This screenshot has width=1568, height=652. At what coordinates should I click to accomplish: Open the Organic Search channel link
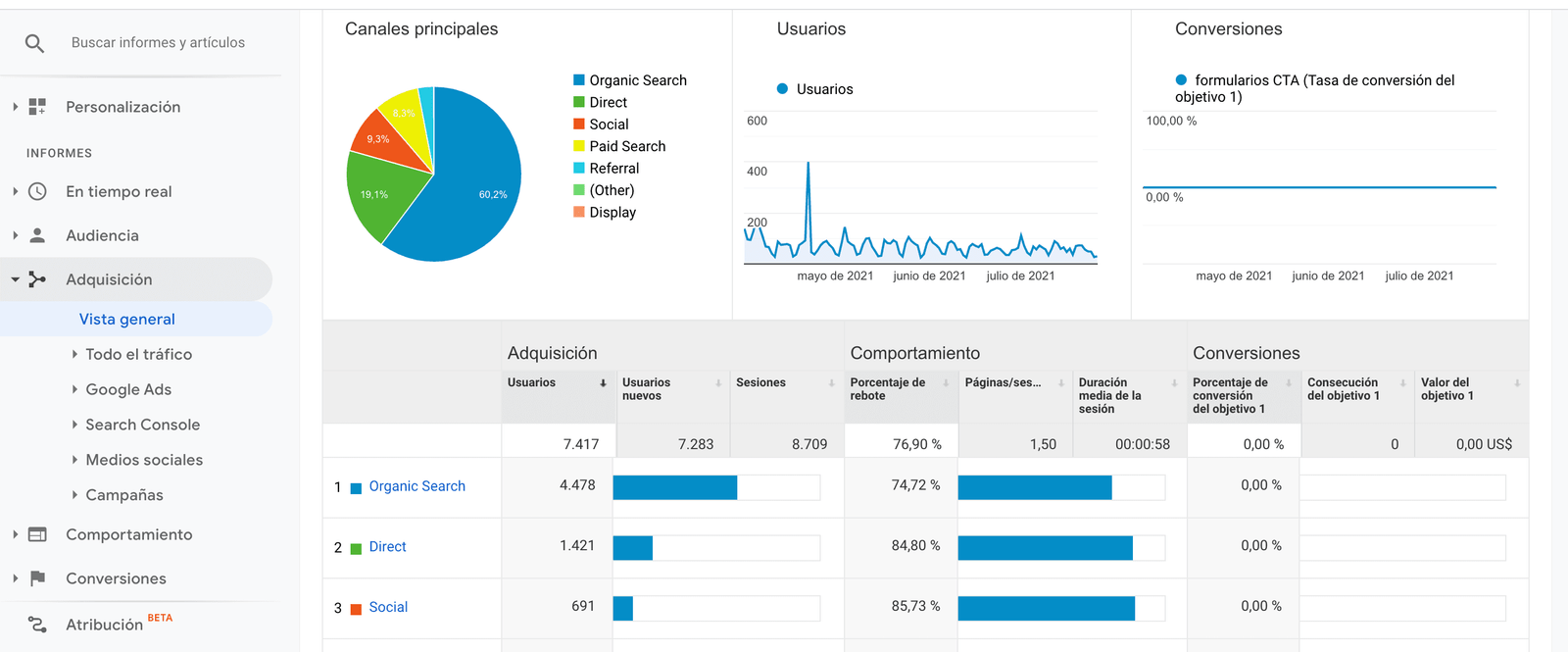[416, 486]
